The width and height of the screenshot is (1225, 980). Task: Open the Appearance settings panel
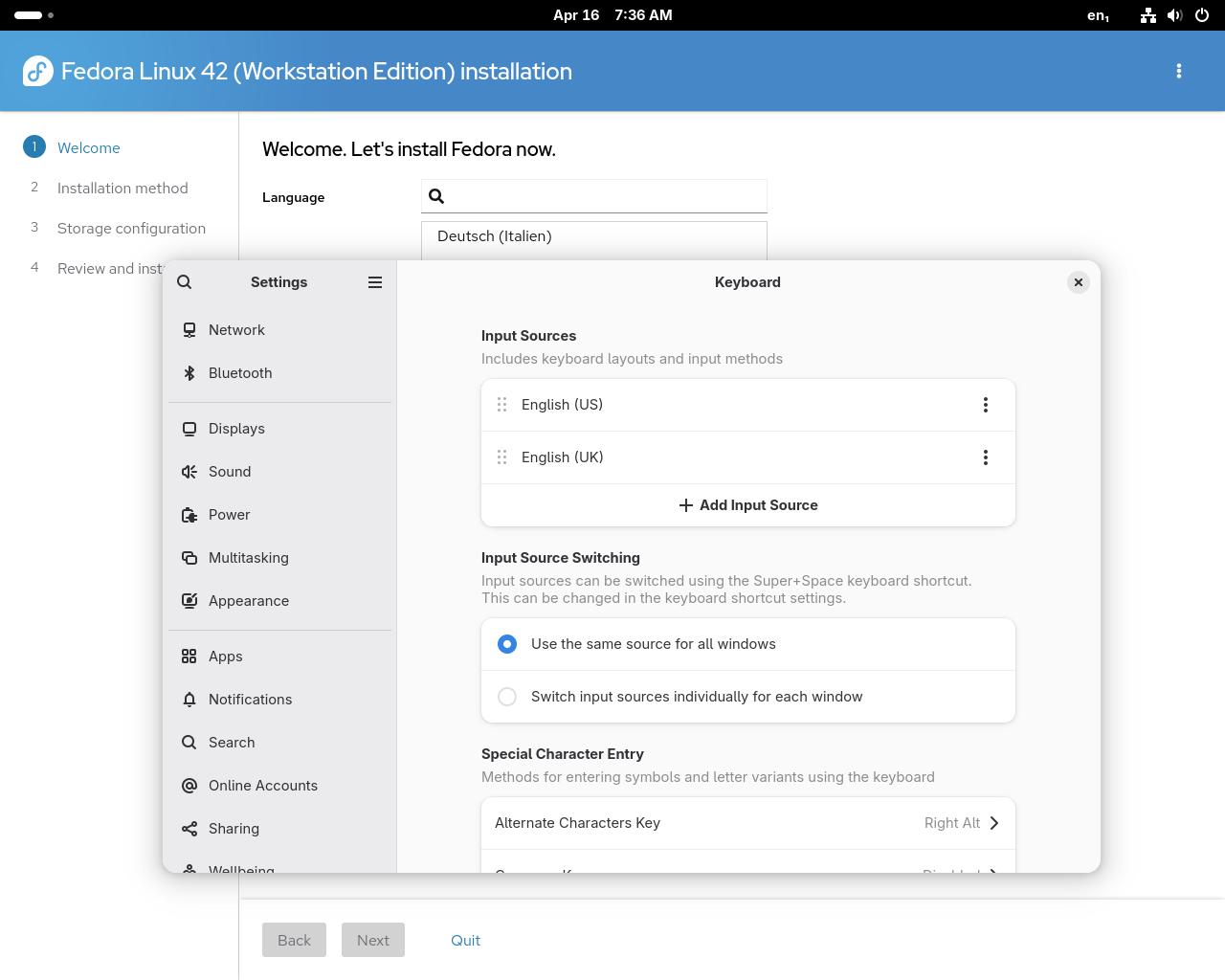coord(279,601)
